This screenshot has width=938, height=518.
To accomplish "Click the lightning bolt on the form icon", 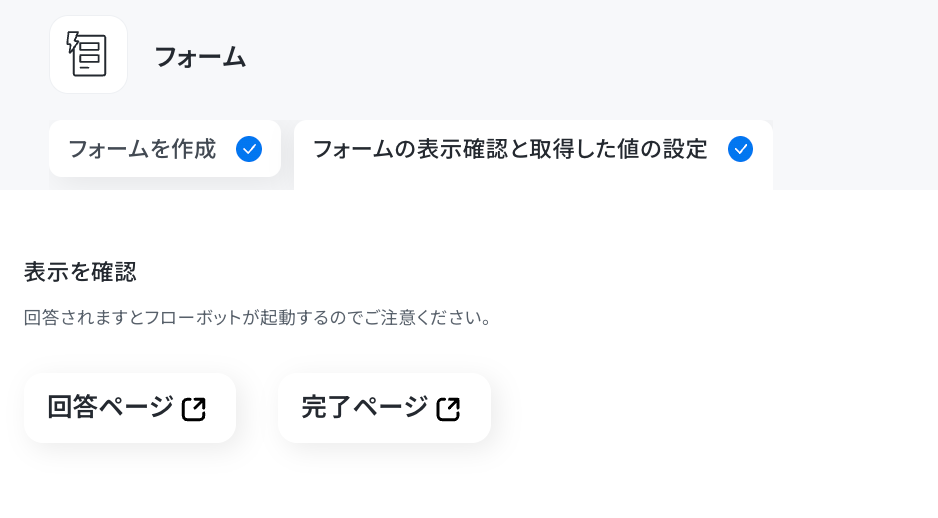I will coord(72,43).
